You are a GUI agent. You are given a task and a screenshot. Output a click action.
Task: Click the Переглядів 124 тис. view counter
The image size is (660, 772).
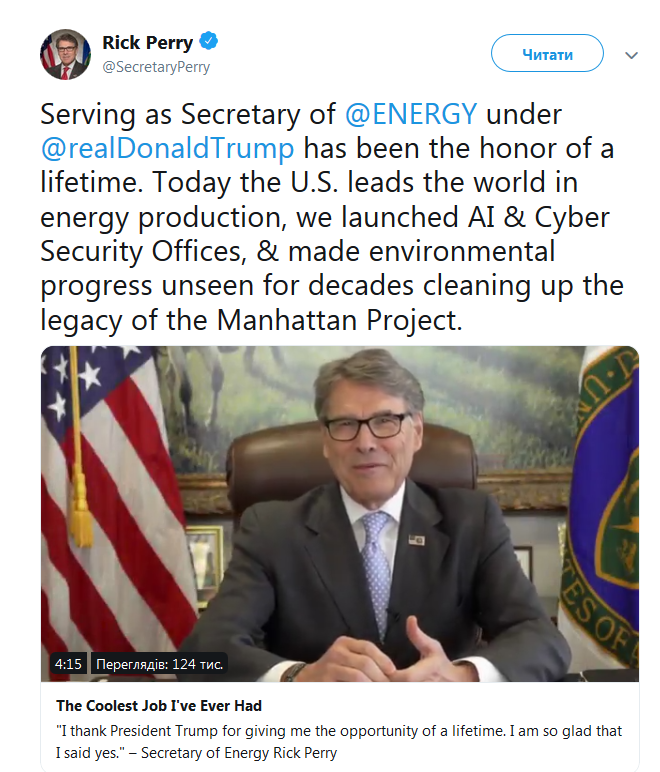160,663
